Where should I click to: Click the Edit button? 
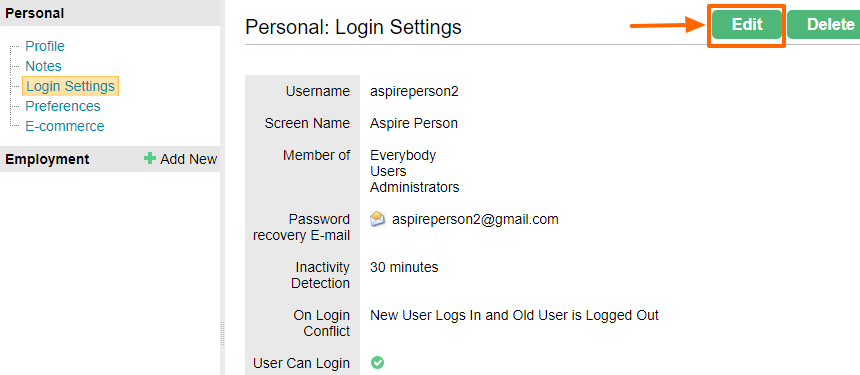tap(747, 25)
